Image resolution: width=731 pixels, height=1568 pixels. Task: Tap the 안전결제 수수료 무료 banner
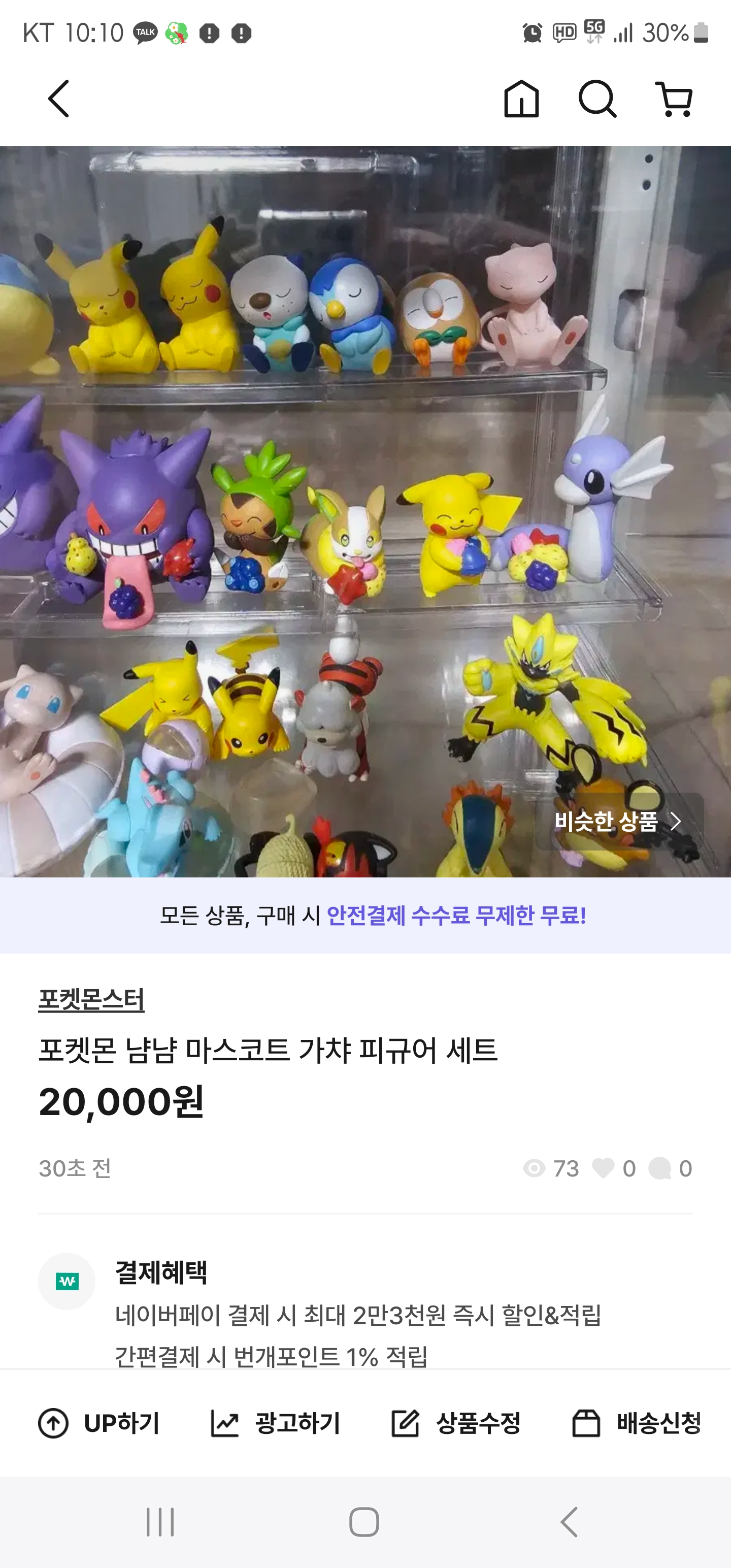(365, 916)
